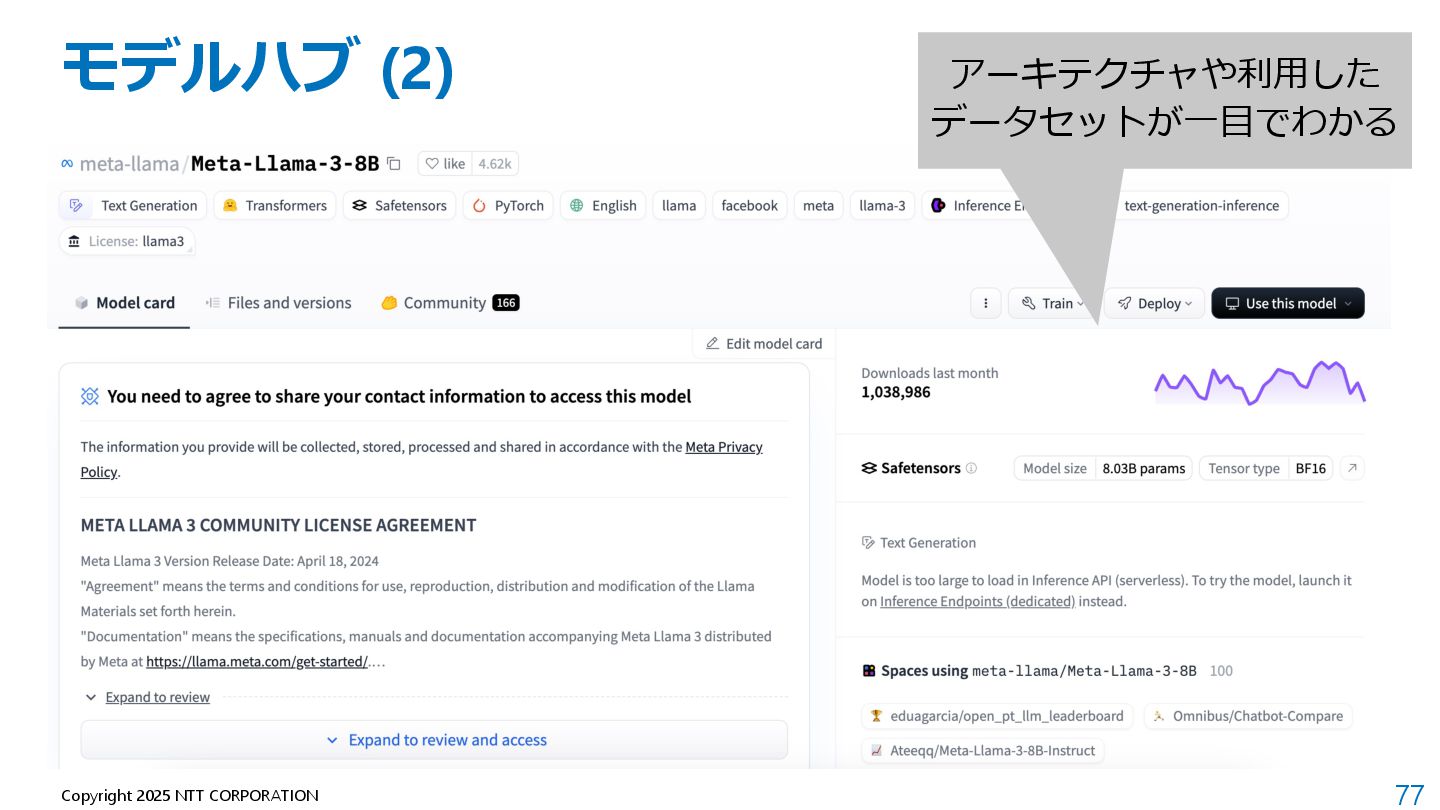Image resolution: width=1440 pixels, height=810 pixels.
Task: Click the Text Generation widget label
Action: [x=918, y=543]
